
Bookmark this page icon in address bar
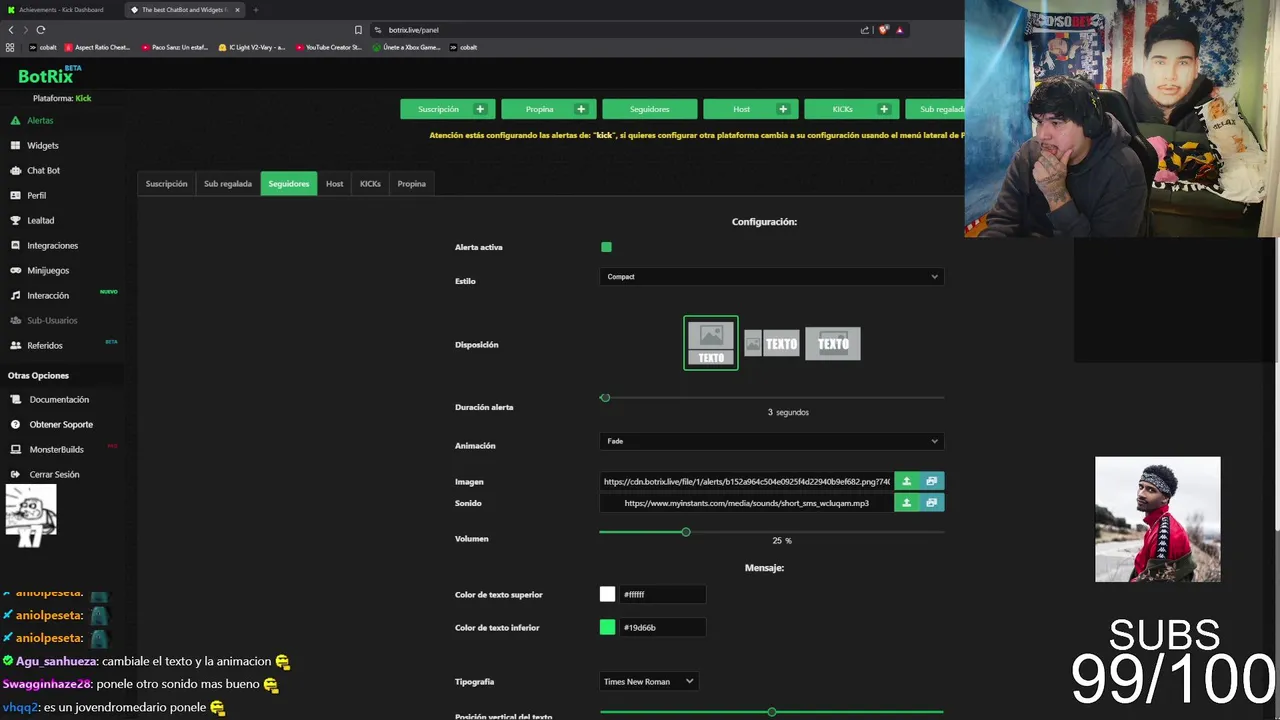point(358,30)
